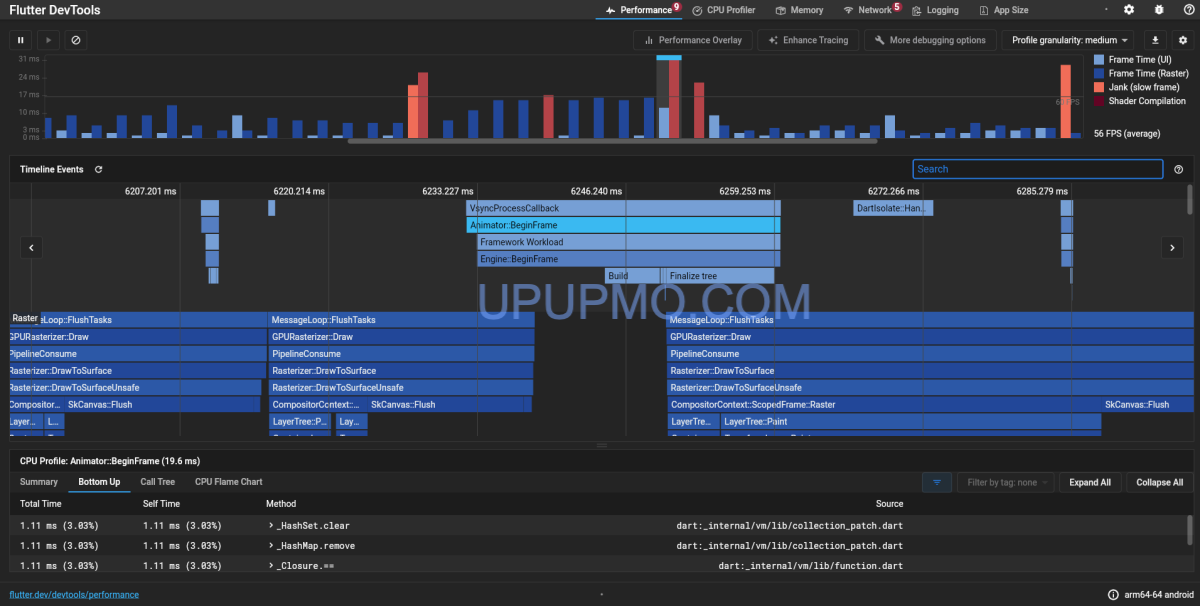Sort by Method column header
The width and height of the screenshot is (1200, 606).
(x=281, y=504)
